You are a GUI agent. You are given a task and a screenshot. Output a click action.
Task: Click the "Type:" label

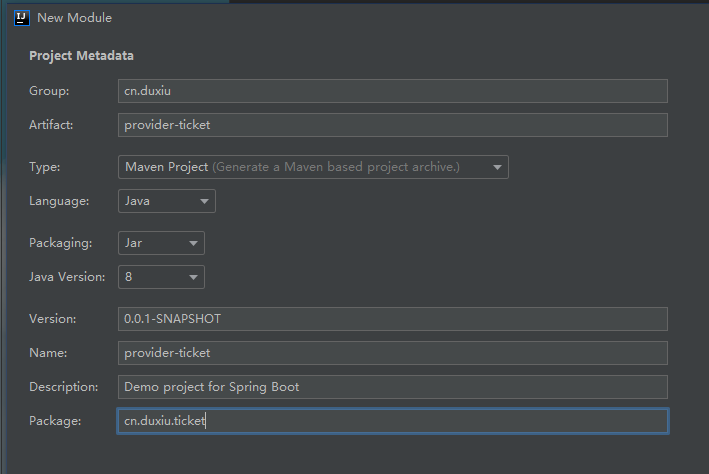coord(45,167)
